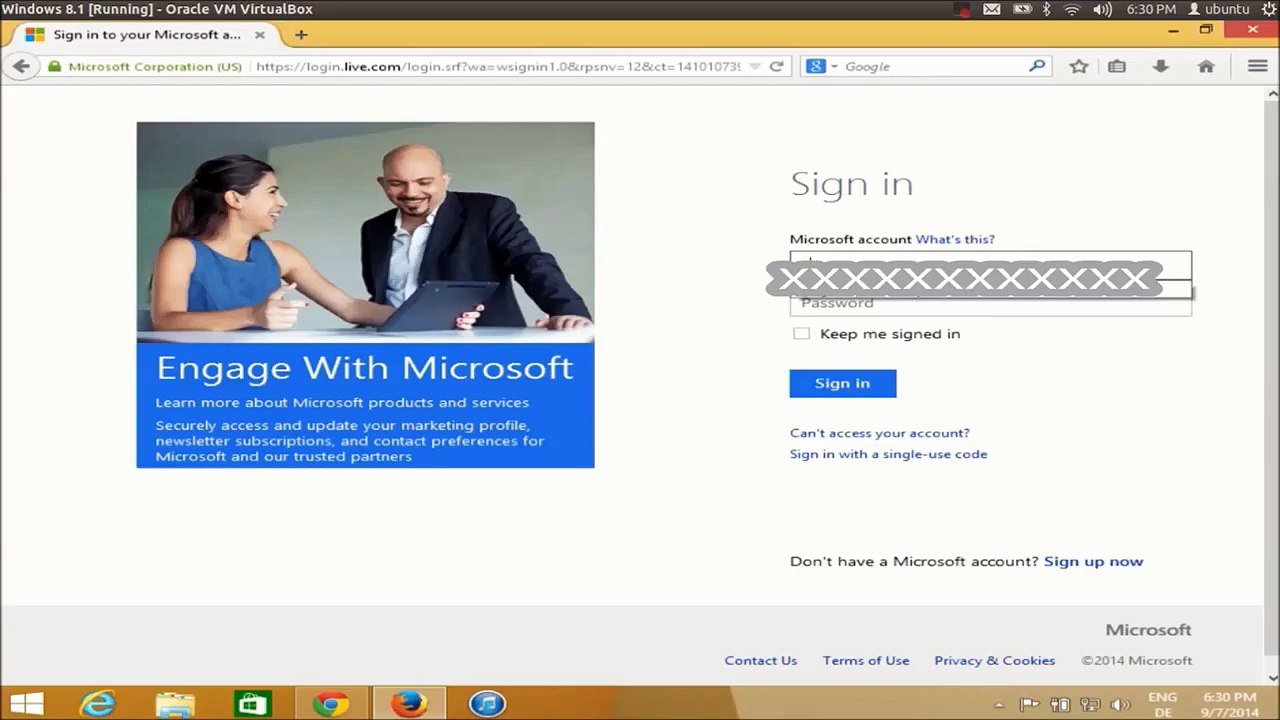Bookmark this page with the star icon

tap(1078, 66)
